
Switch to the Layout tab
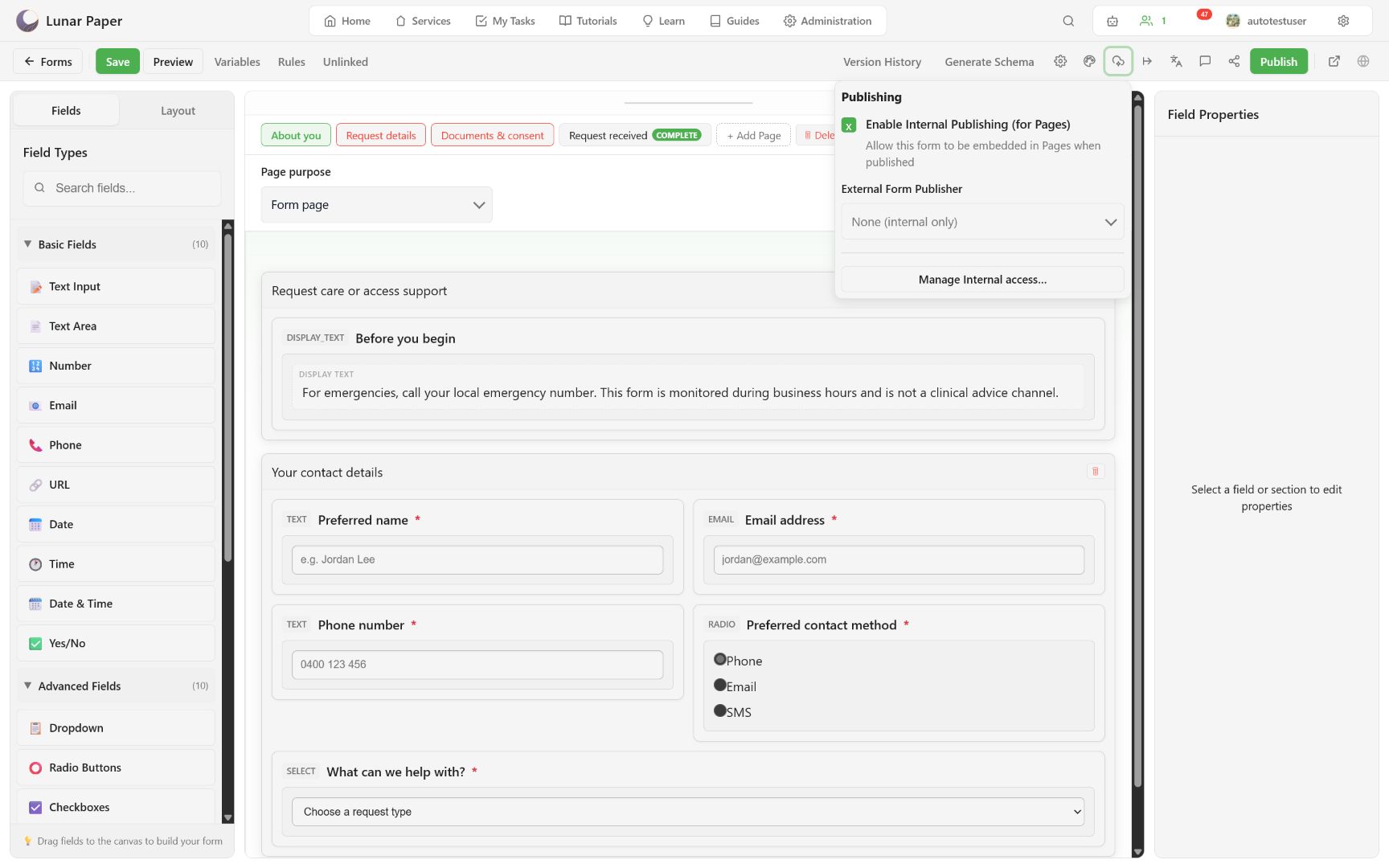coord(178,111)
